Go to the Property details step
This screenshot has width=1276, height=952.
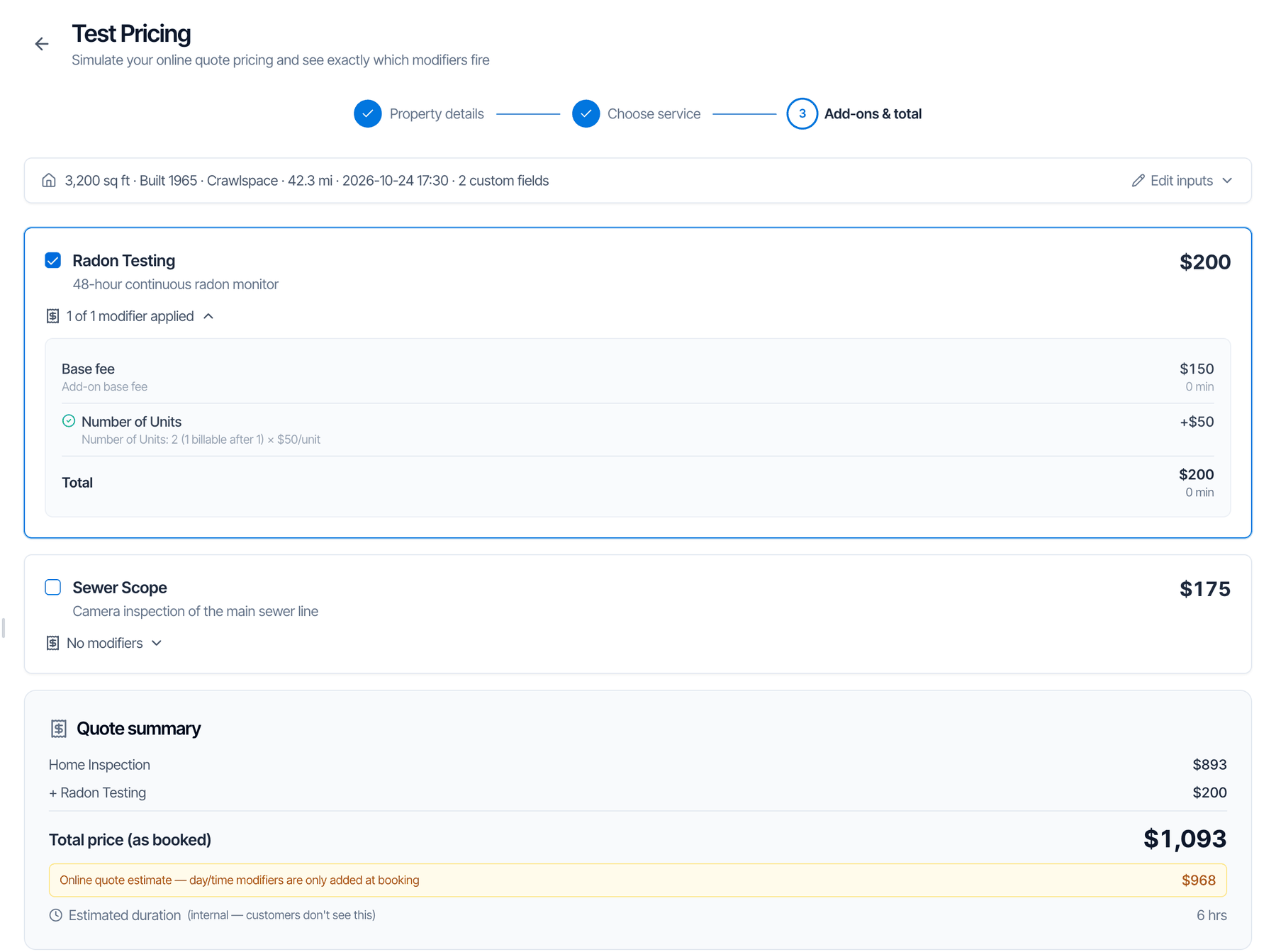pyautogui.click(x=437, y=114)
